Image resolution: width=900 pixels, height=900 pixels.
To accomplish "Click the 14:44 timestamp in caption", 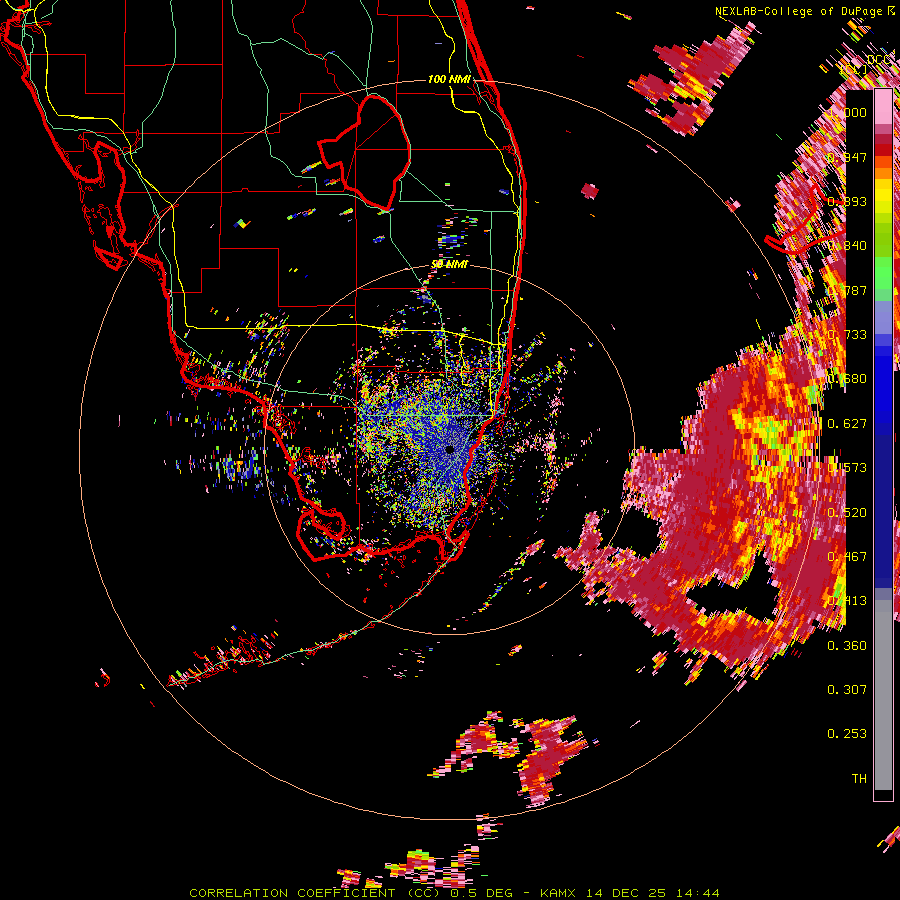I will point(697,893).
